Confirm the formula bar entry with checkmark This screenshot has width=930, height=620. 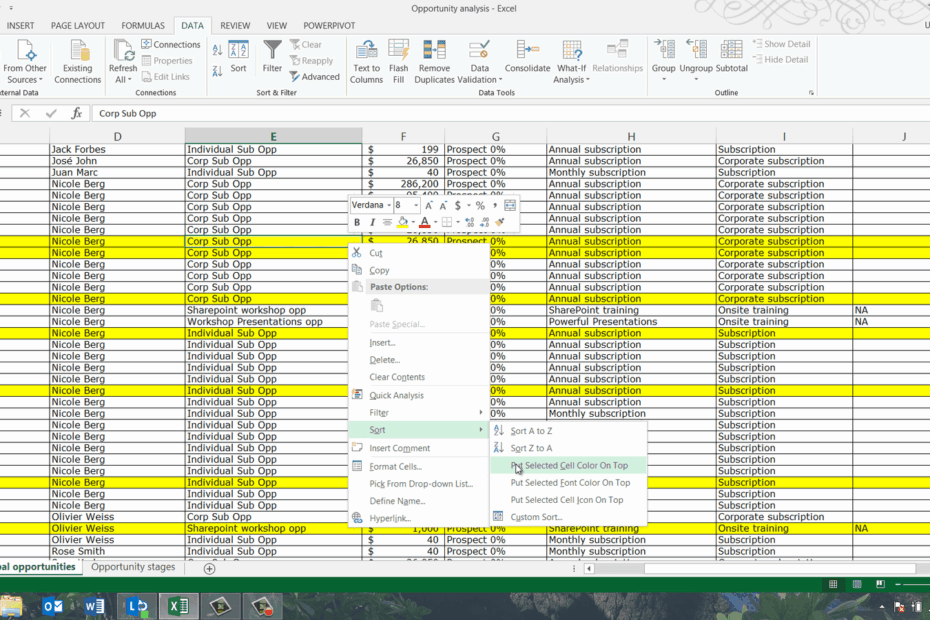click(51, 113)
